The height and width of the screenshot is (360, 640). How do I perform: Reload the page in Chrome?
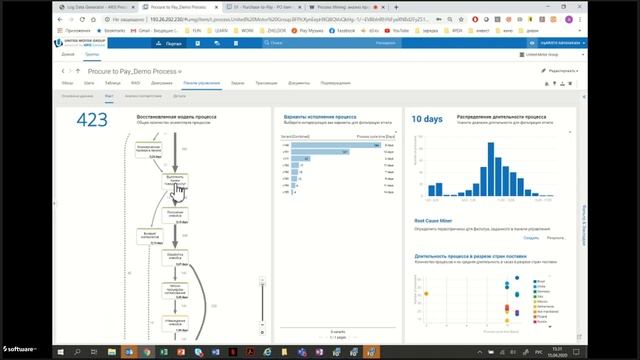pos(82,19)
